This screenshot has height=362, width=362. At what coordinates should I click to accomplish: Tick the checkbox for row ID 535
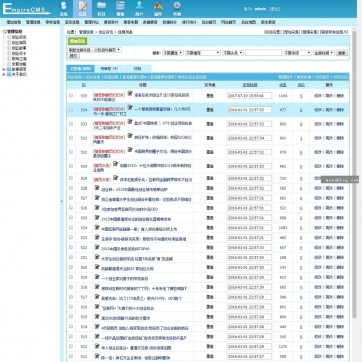[x=71, y=95]
